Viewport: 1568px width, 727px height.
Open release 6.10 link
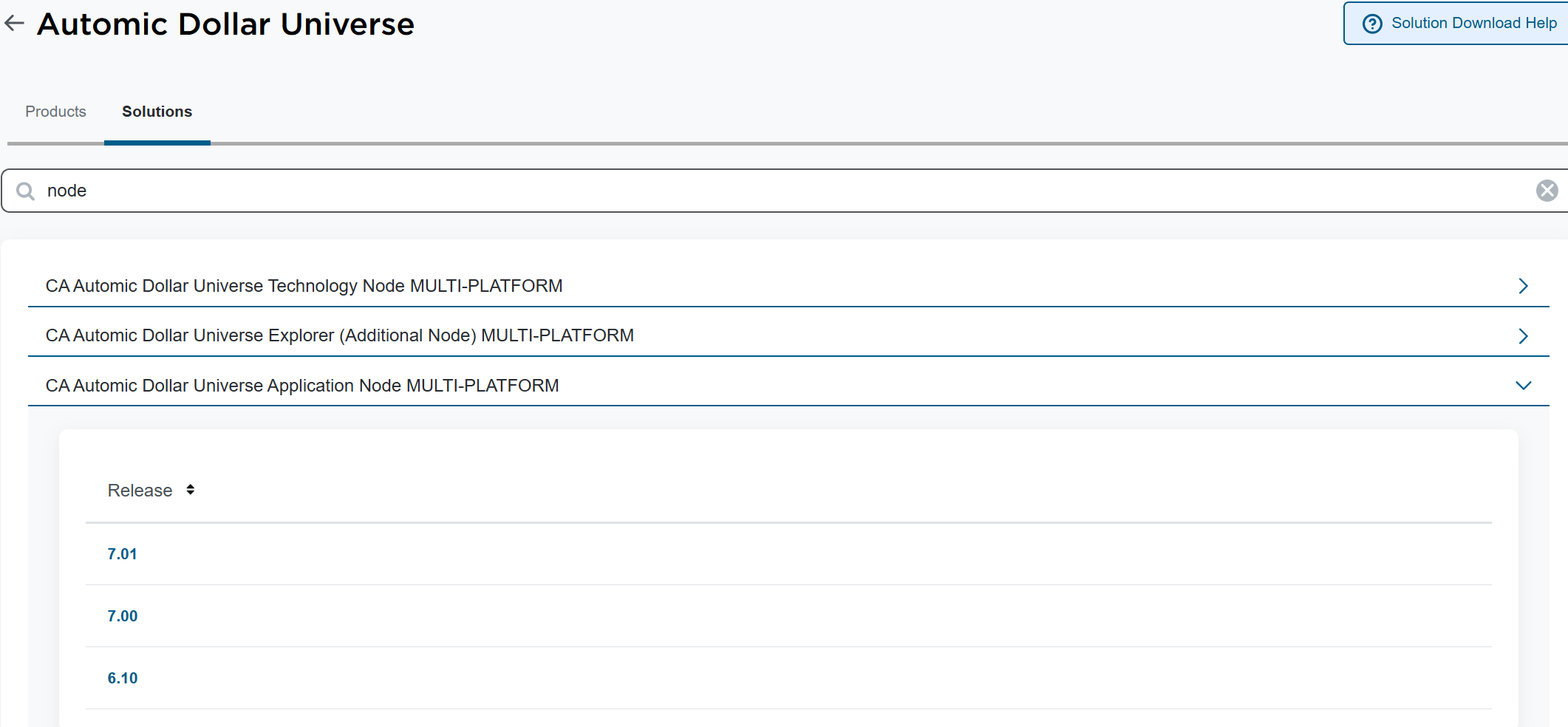coord(122,678)
